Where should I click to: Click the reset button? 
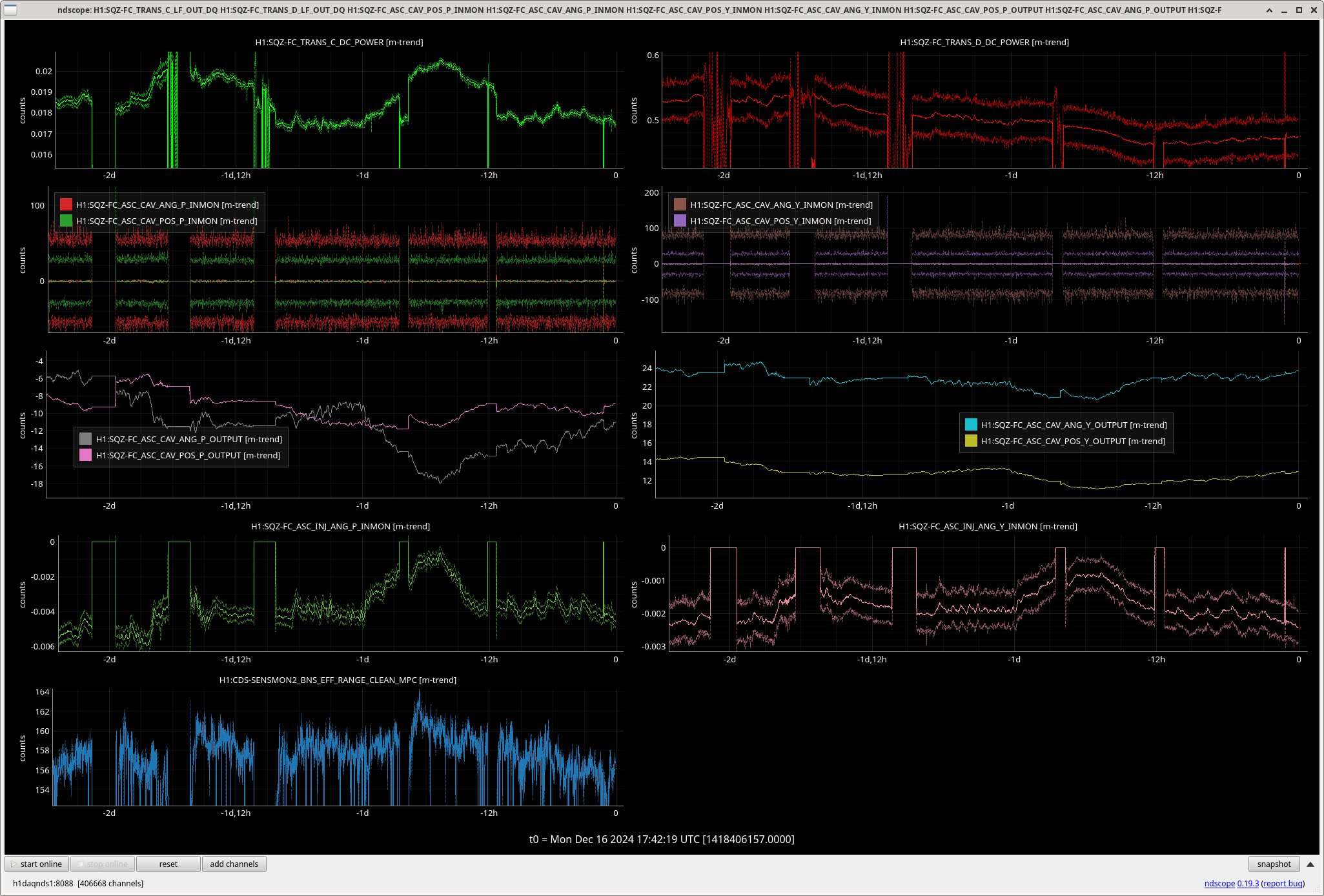[x=168, y=864]
